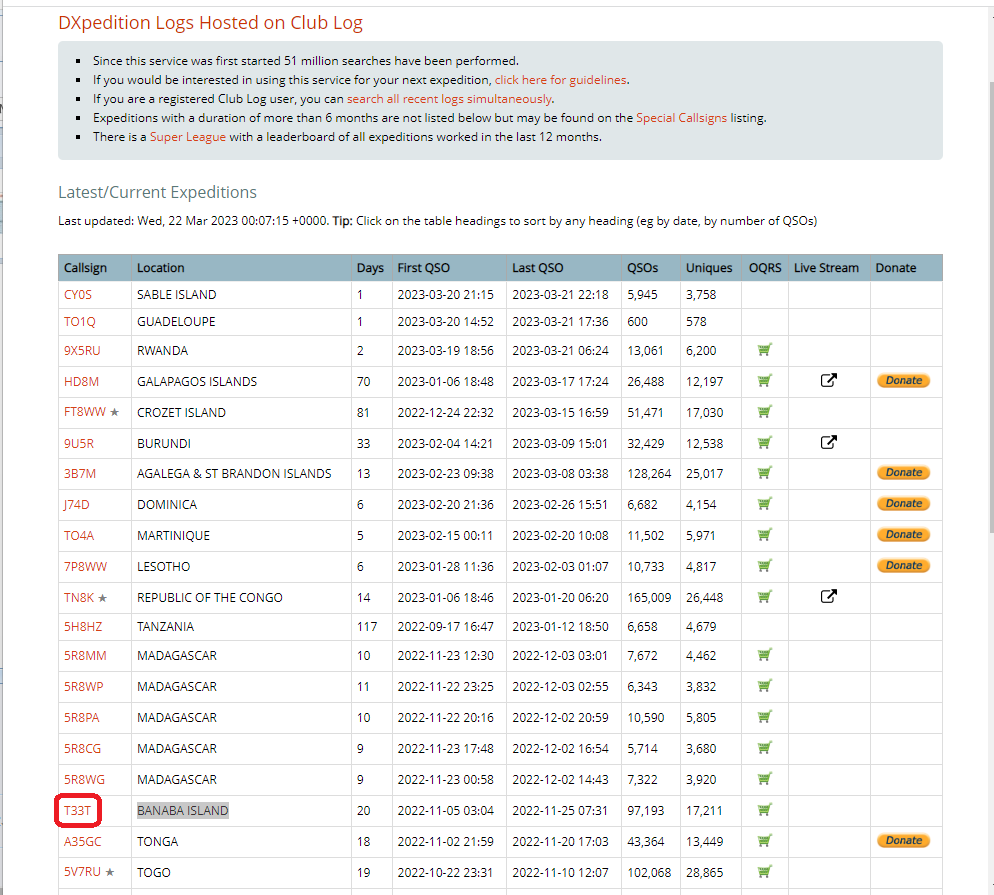The height and width of the screenshot is (895, 994).
Task: Open the 5H8HZ callsign log
Action: pyautogui.click(x=83, y=626)
